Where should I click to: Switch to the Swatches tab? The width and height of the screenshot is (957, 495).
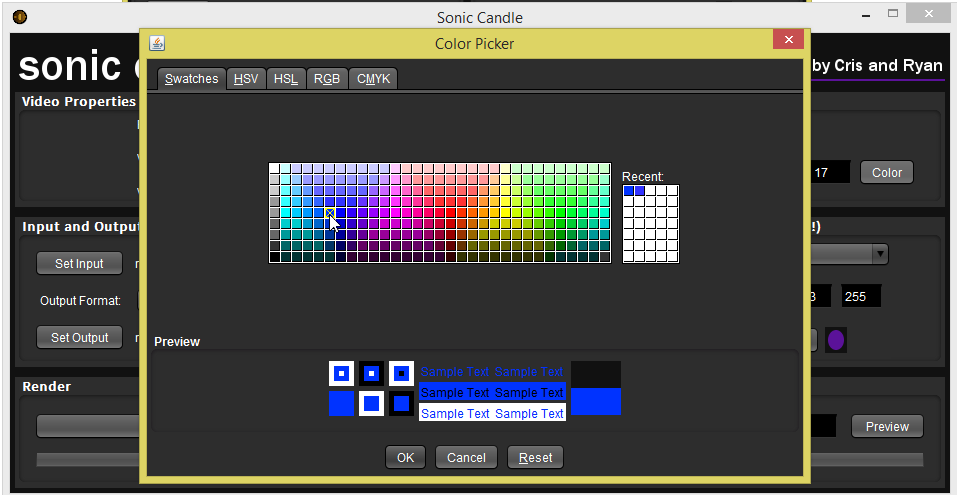(x=191, y=79)
